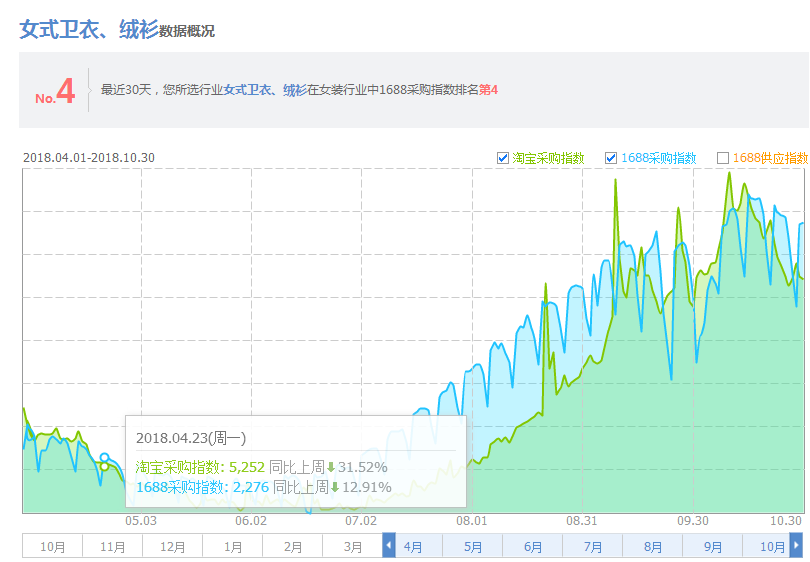Click the 2018.04.01-2018.10.30 date range label
The width and height of the screenshot is (810, 562).
pyautogui.click(x=88, y=158)
